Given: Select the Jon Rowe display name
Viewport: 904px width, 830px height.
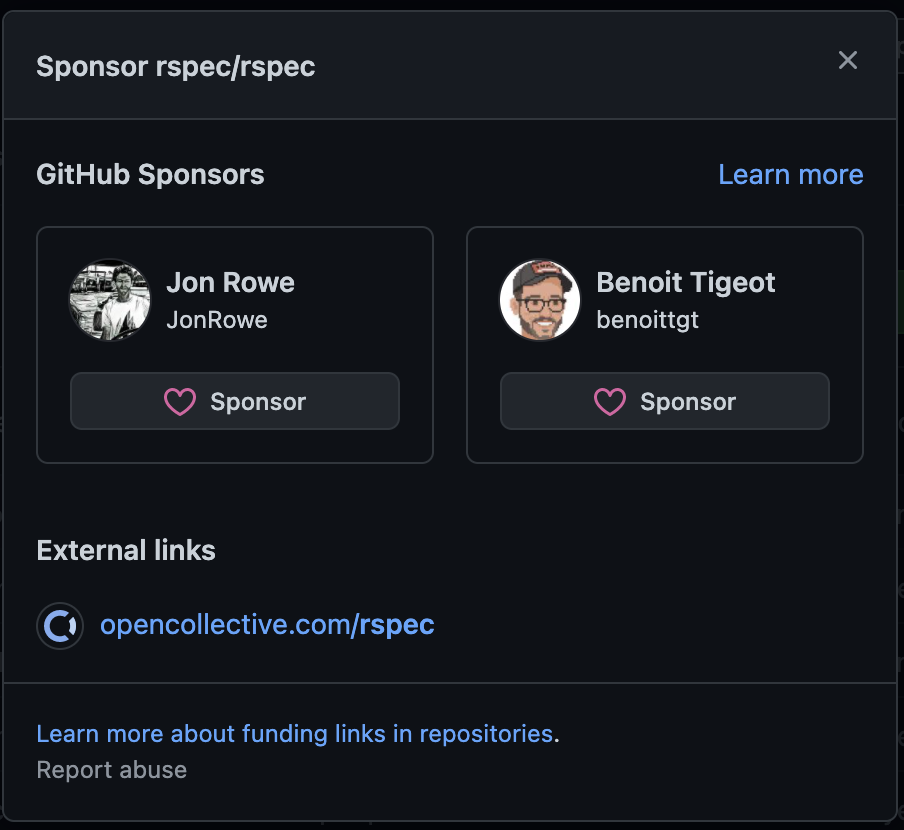Looking at the screenshot, I should [231, 282].
